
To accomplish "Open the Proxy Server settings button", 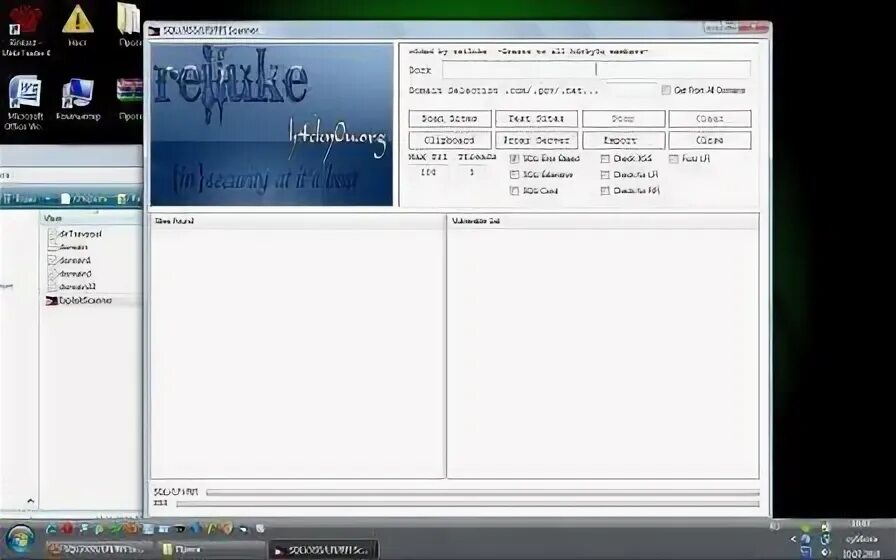I will pos(536,141).
